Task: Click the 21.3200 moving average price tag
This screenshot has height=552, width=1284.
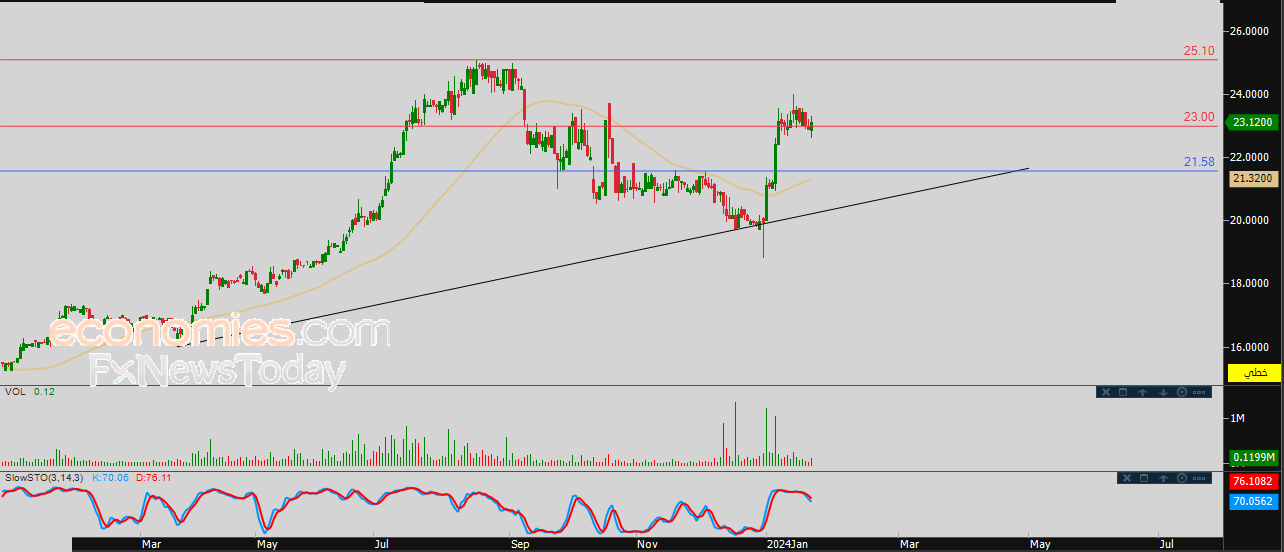Action: (x=1254, y=178)
